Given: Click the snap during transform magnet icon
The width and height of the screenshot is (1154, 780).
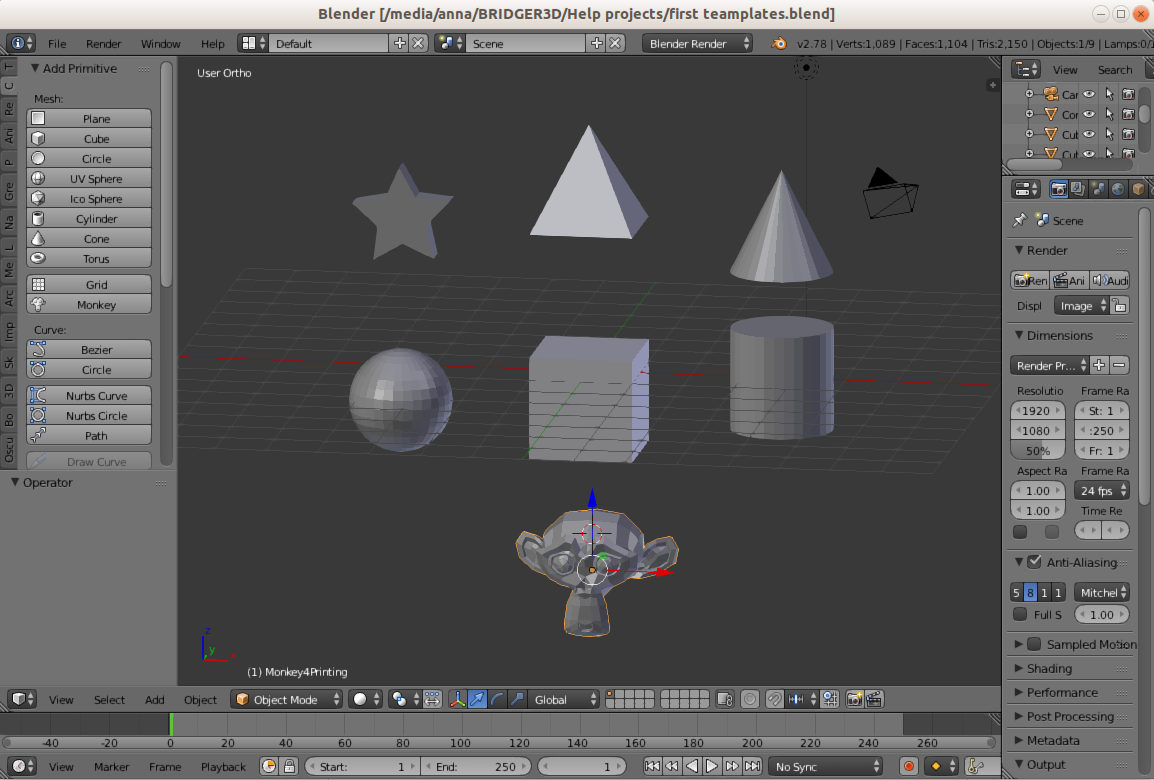Looking at the screenshot, I should [x=774, y=699].
